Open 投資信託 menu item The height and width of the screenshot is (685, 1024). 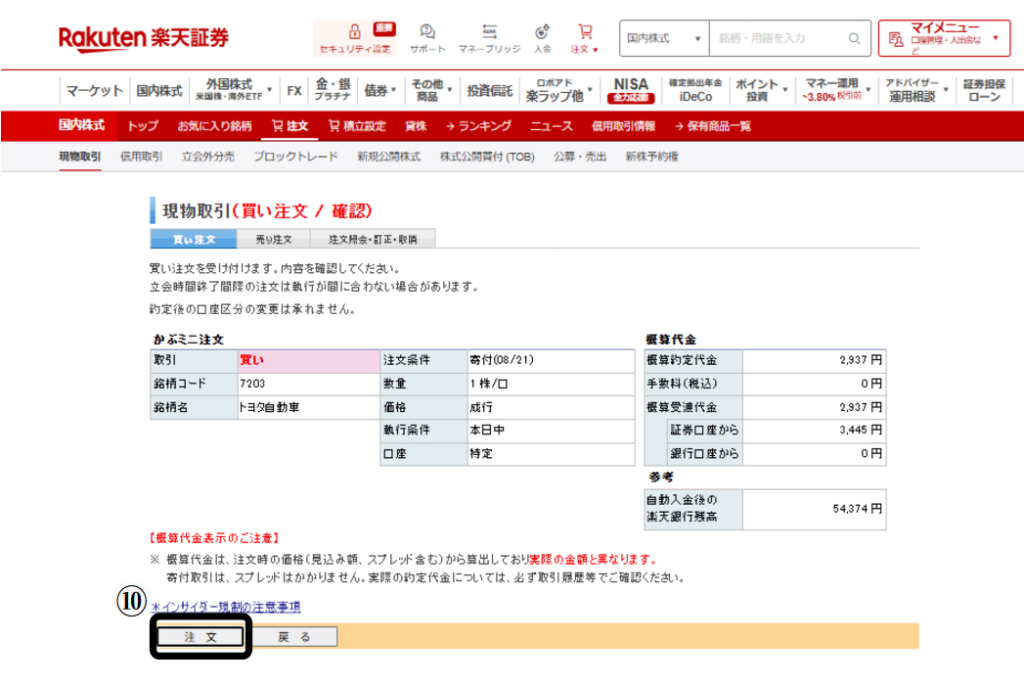coord(490,91)
